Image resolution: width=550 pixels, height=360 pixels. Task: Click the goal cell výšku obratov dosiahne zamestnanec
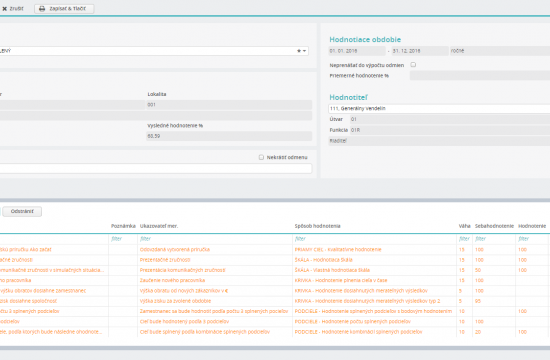[x=54, y=291]
